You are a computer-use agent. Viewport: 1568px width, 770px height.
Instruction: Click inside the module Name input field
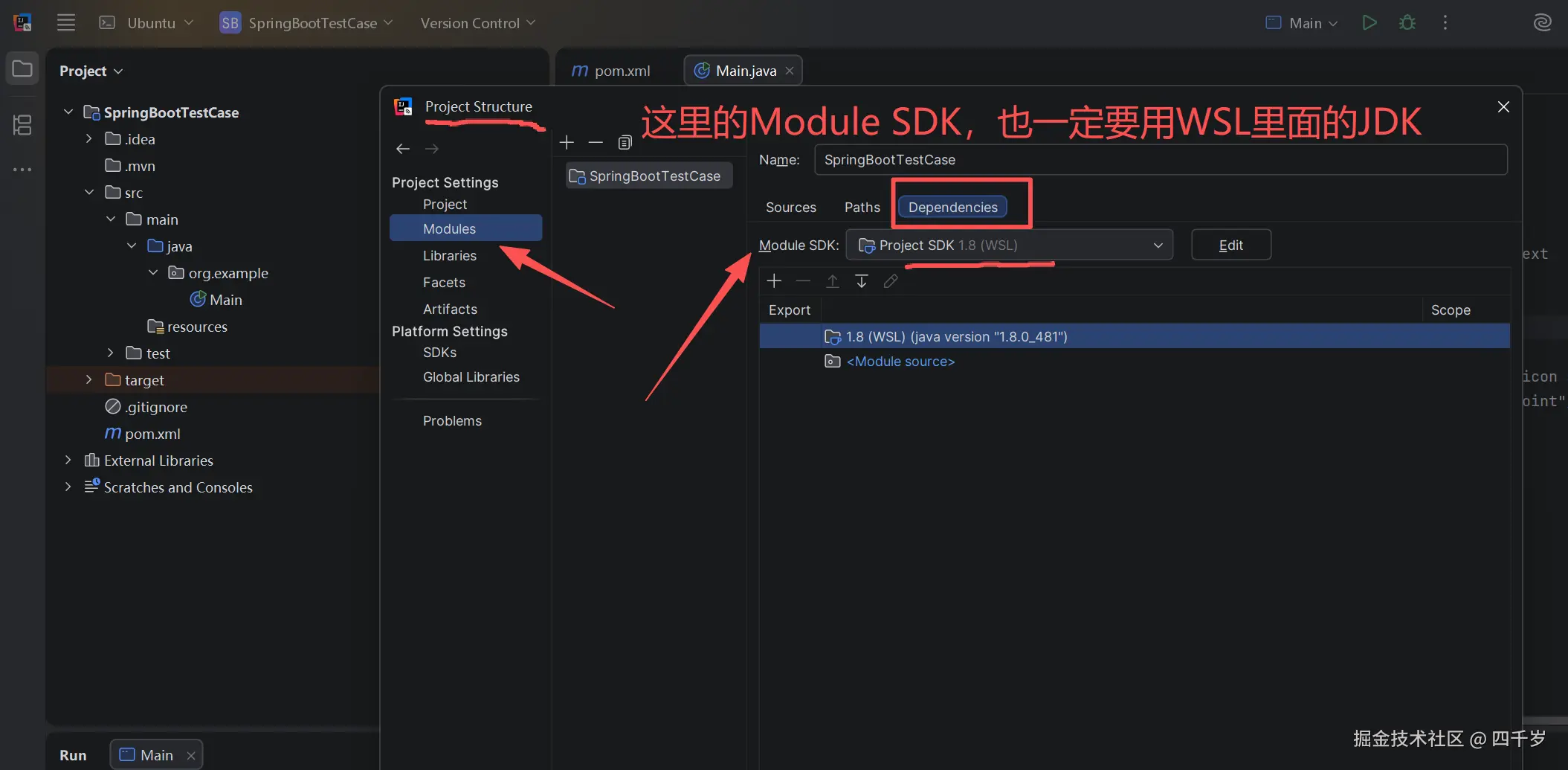[1041, 159]
